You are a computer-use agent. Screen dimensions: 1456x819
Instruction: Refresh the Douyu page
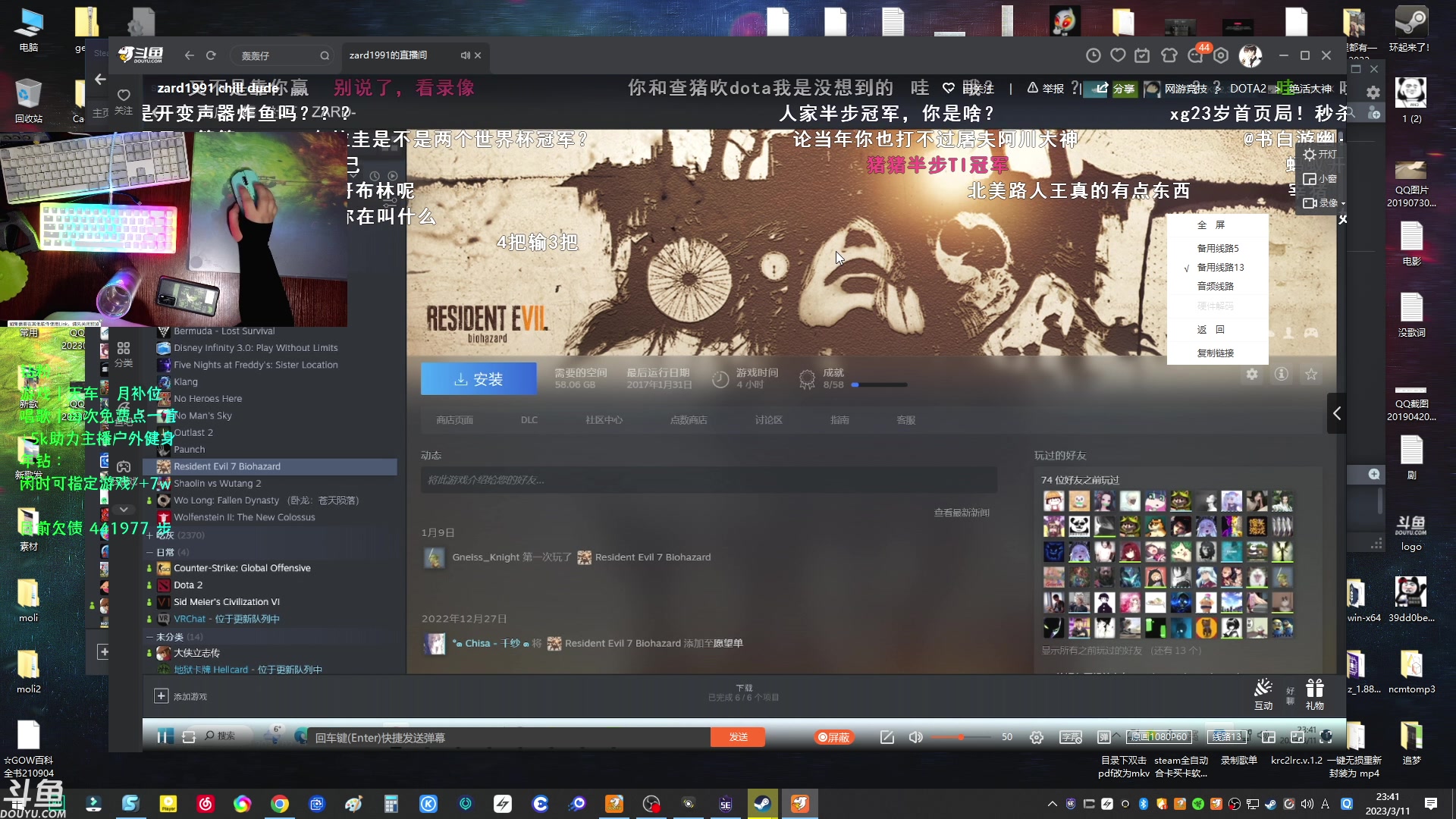(x=211, y=55)
